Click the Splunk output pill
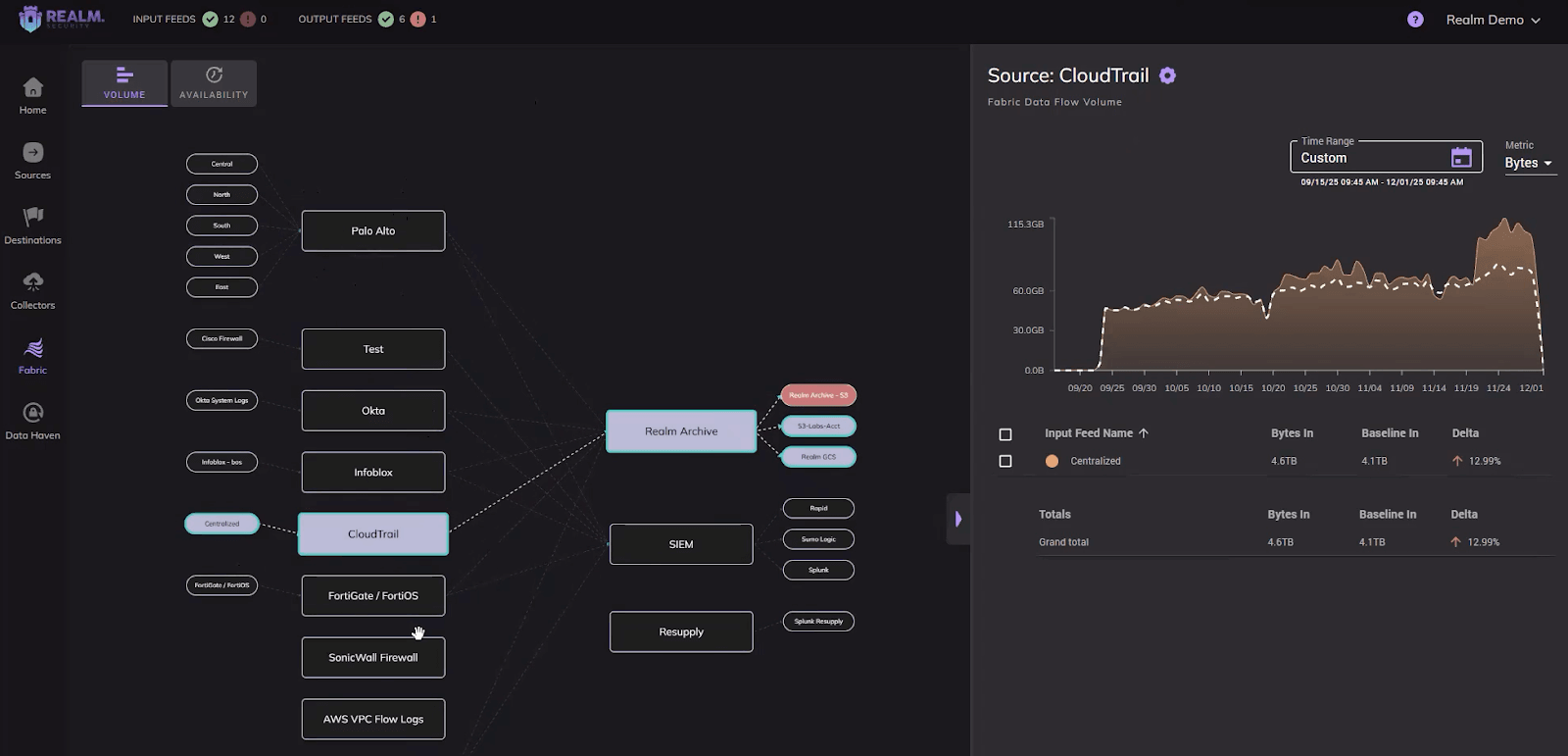Viewport: 1568px width, 756px height. pyautogui.click(x=818, y=570)
